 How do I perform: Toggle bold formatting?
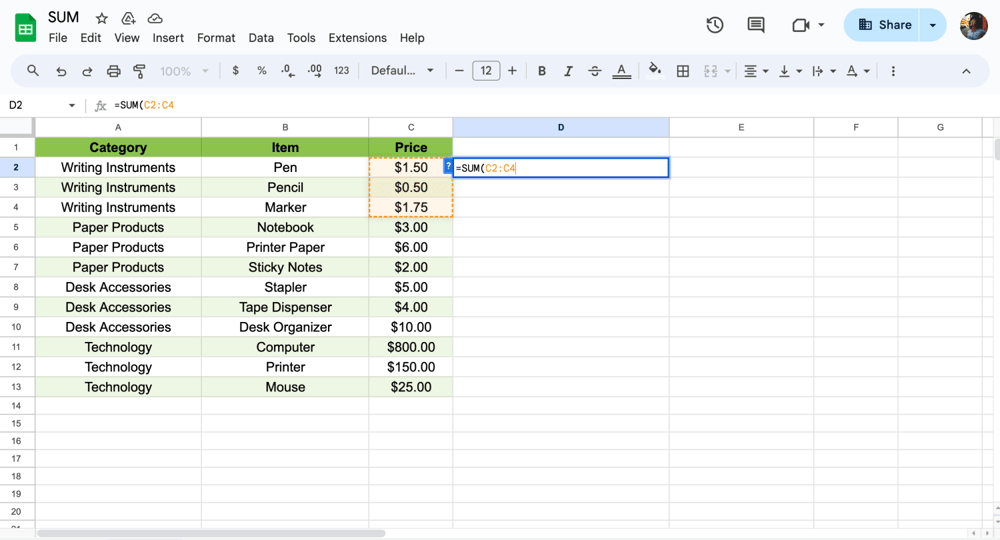[x=542, y=71]
